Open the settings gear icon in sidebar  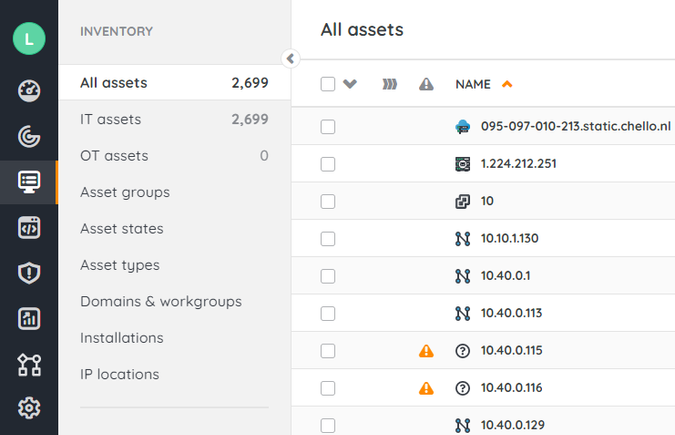pyautogui.click(x=29, y=408)
